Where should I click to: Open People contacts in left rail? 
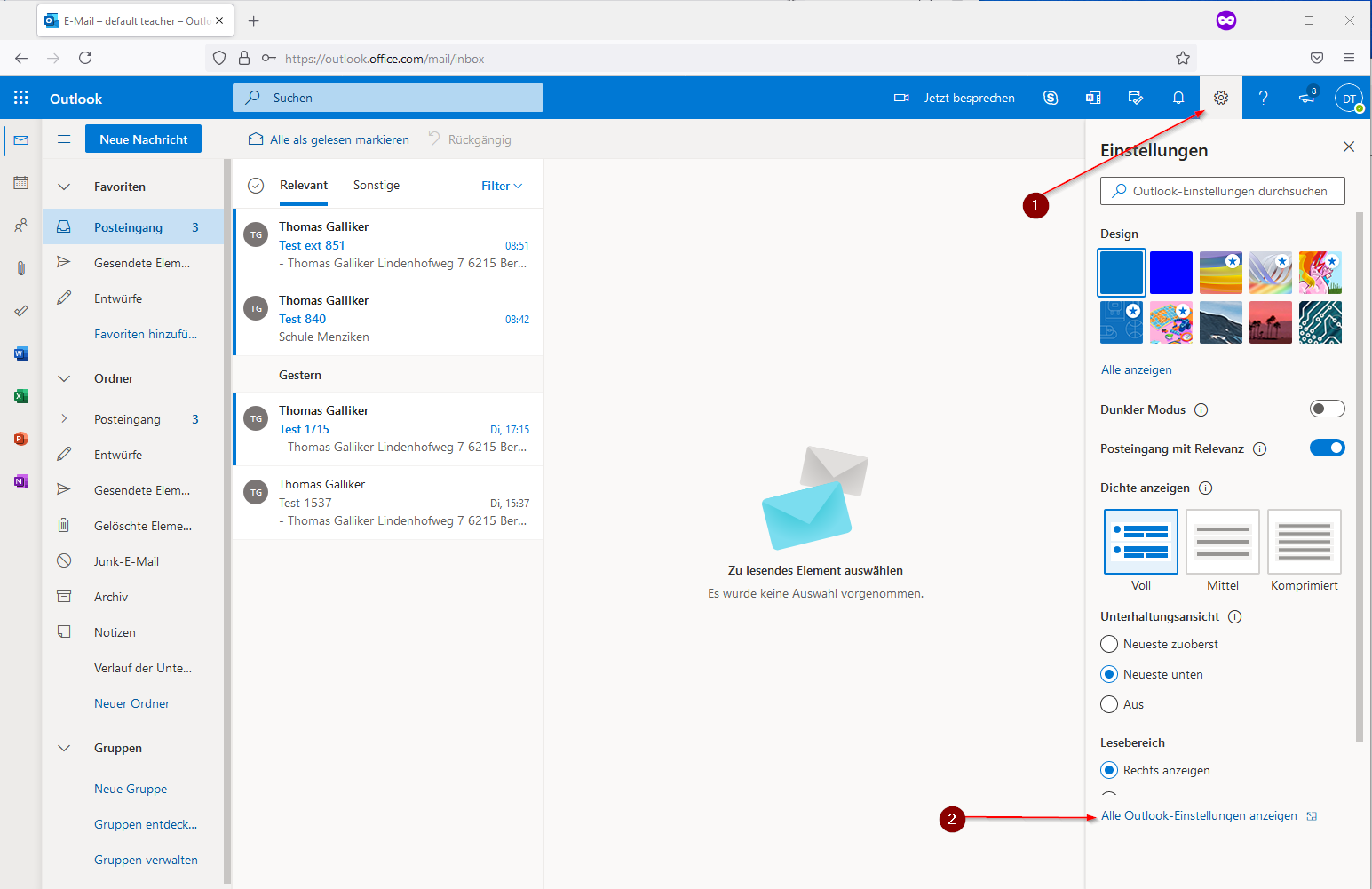tap(21, 226)
